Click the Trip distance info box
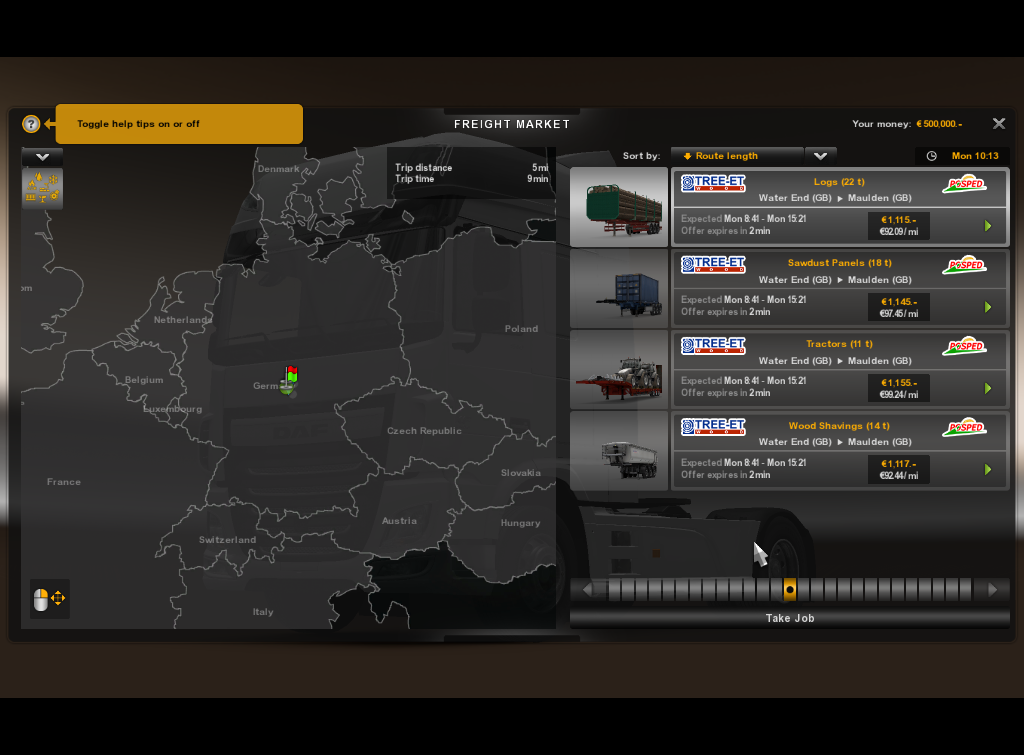 click(x=472, y=173)
